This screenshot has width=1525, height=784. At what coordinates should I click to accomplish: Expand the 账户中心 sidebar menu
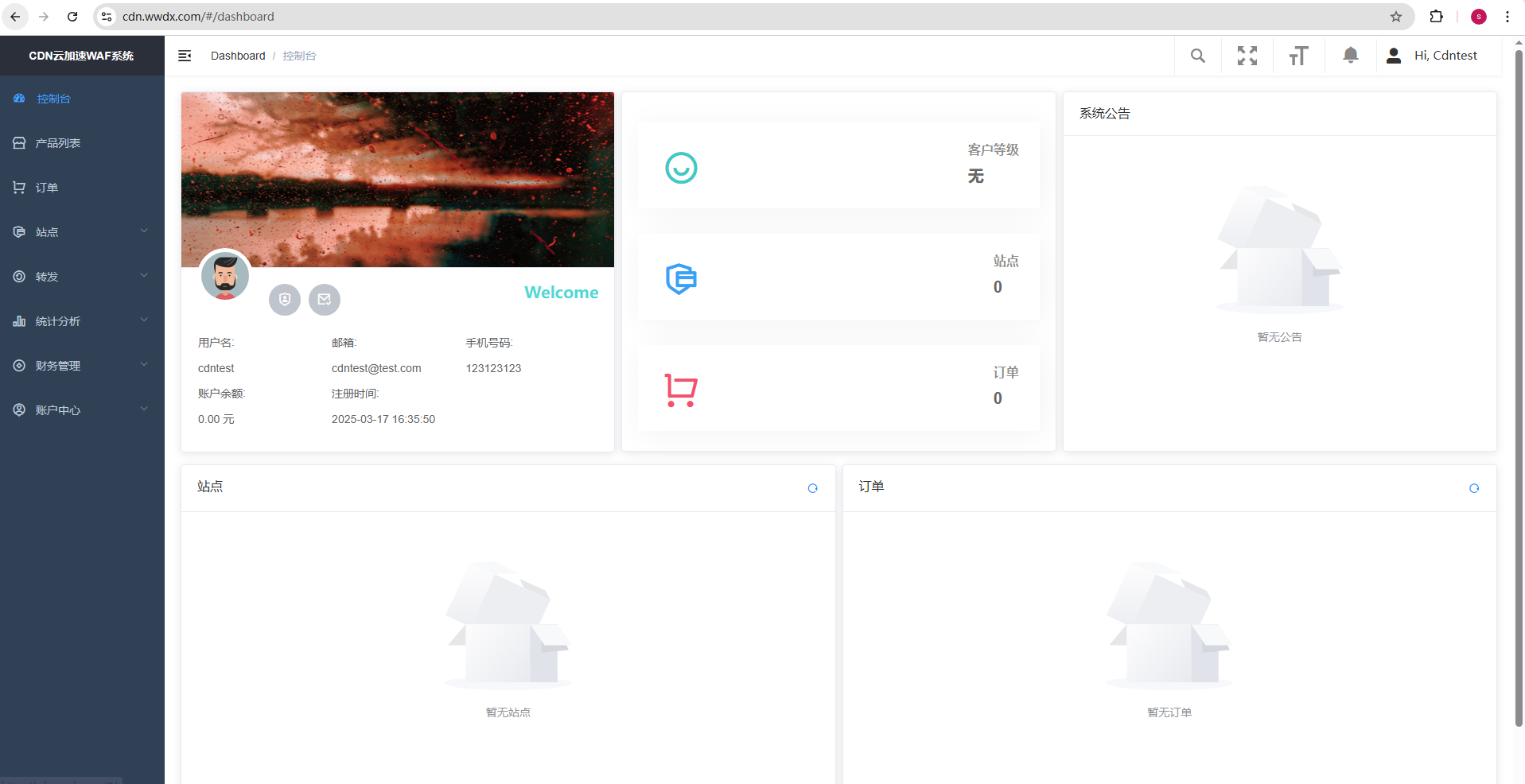point(80,410)
